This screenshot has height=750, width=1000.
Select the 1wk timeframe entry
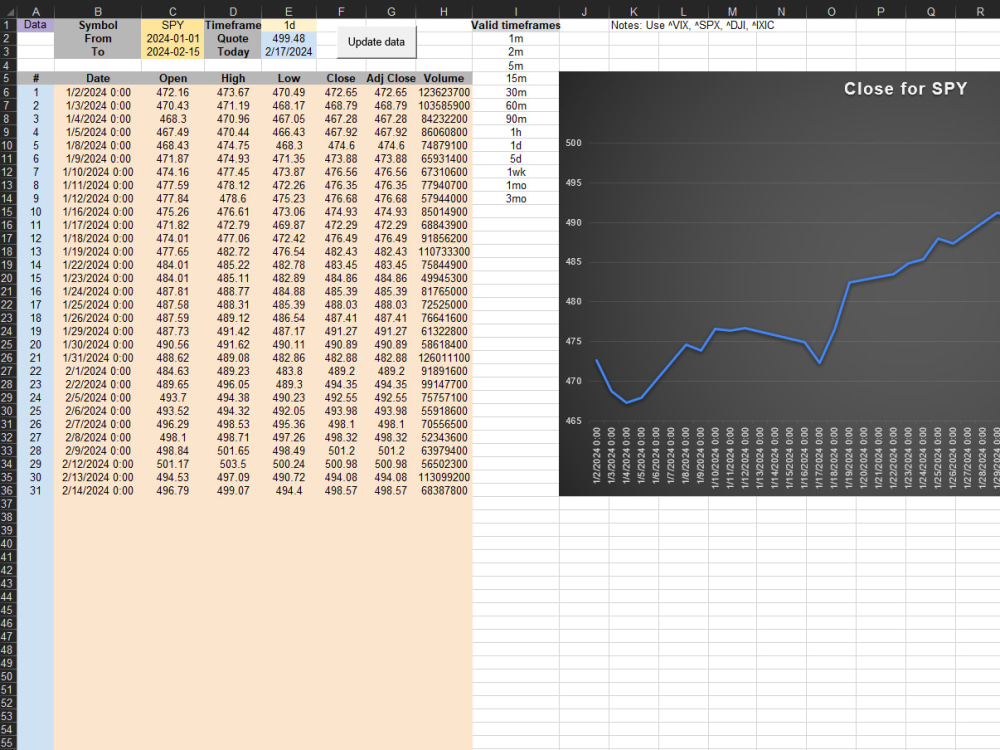coord(515,172)
